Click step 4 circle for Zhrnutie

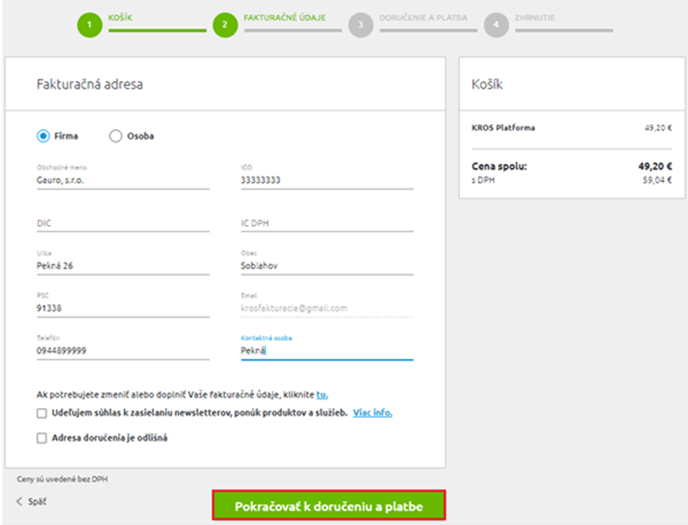(496, 25)
